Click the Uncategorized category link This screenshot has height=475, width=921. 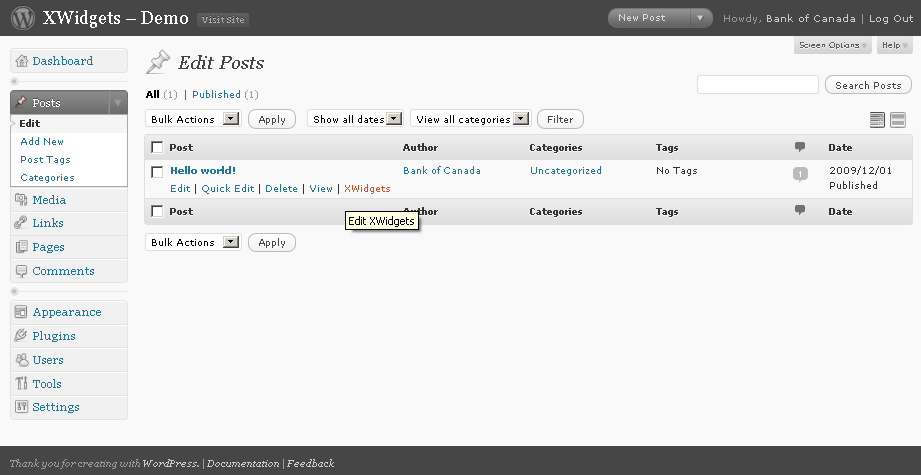(x=566, y=171)
